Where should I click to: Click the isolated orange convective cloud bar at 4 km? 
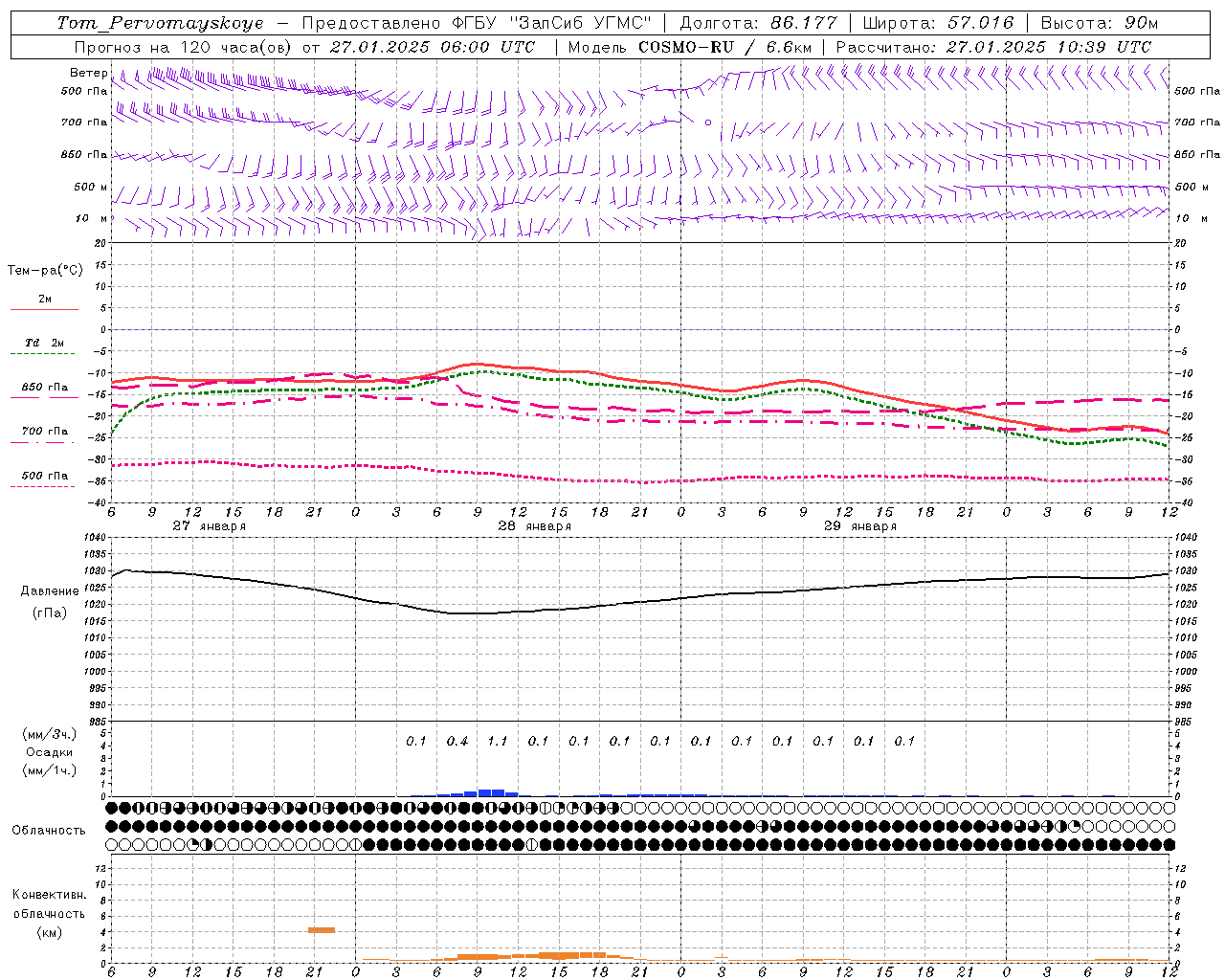click(322, 929)
